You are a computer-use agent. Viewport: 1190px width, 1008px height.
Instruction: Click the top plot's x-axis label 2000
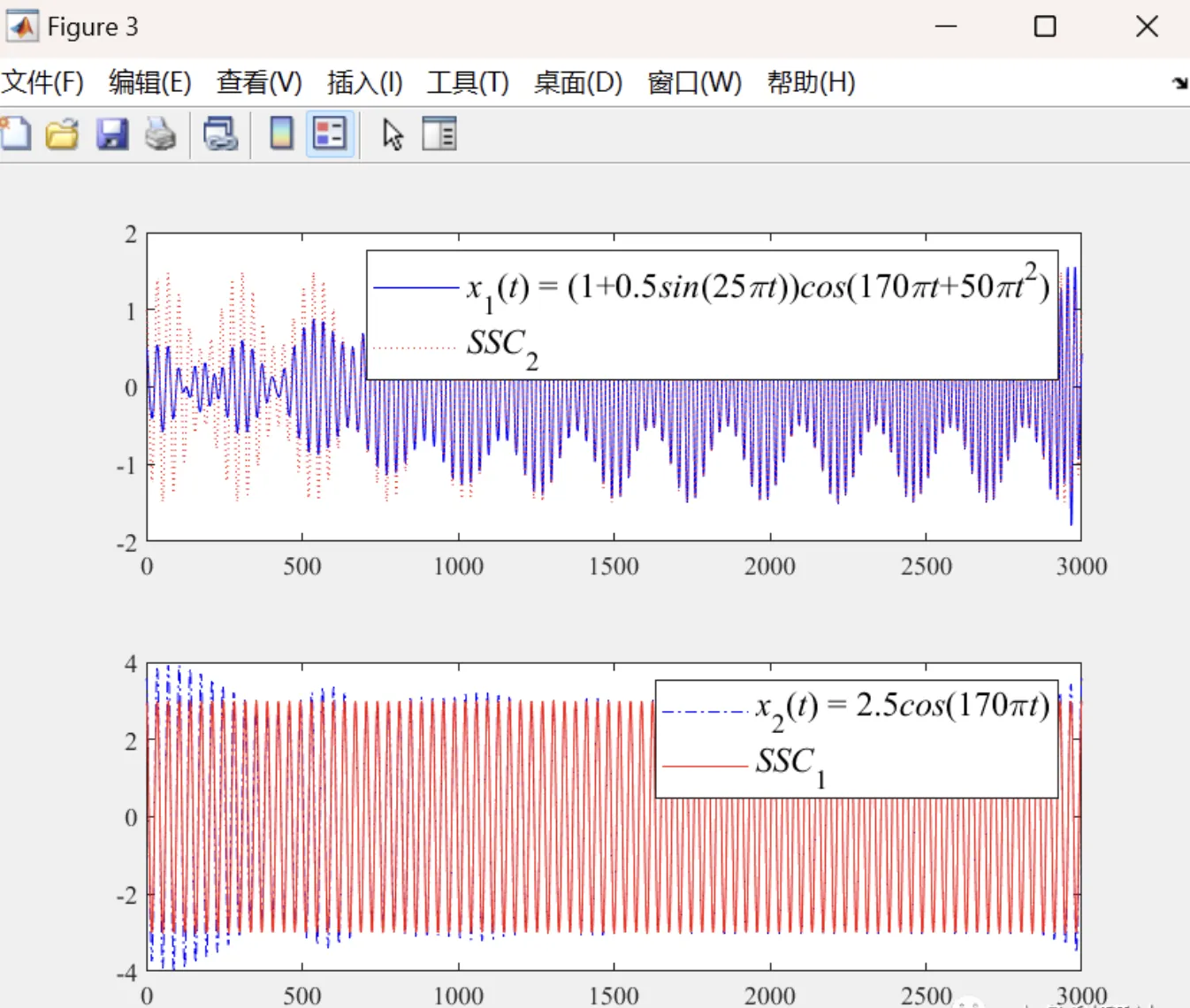770,566
